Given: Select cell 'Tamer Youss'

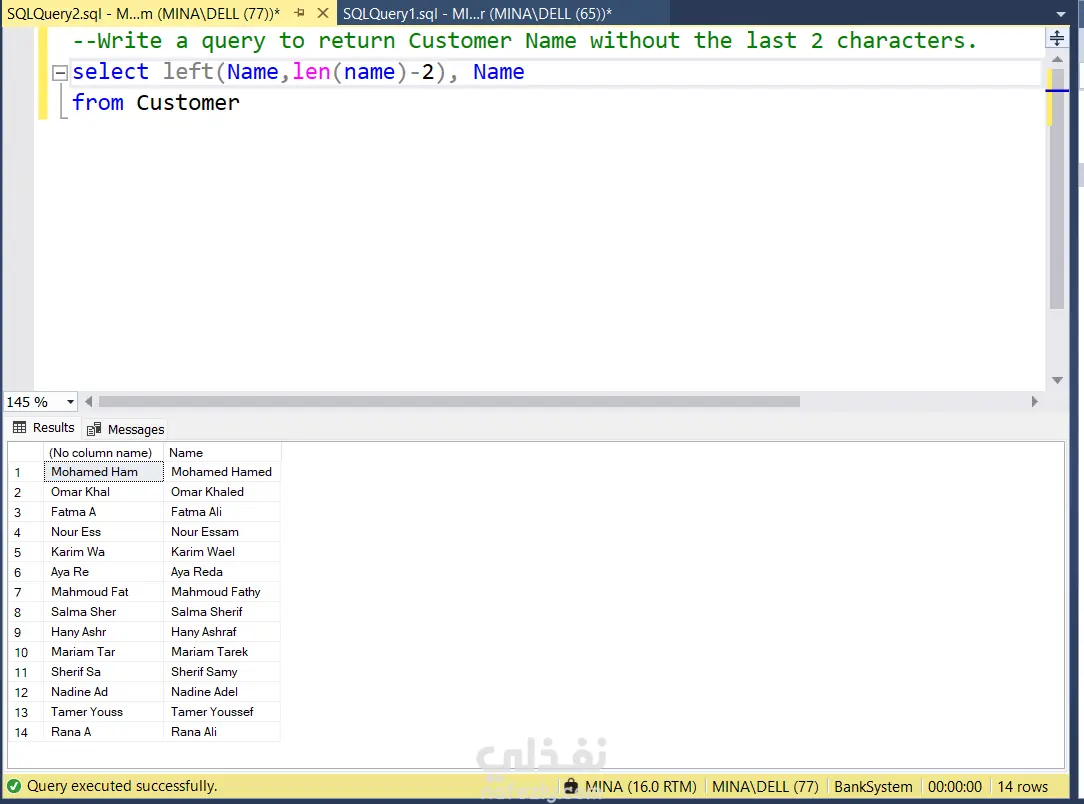Looking at the screenshot, I should coord(104,713).
